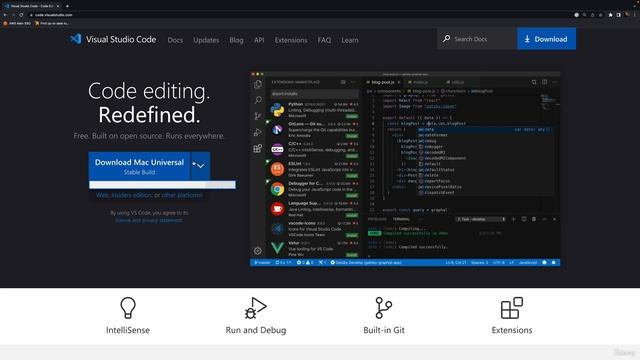Click the Vetur green V logo
The height and width of the screenshot is (360, 640).
(x=277, y=248)
